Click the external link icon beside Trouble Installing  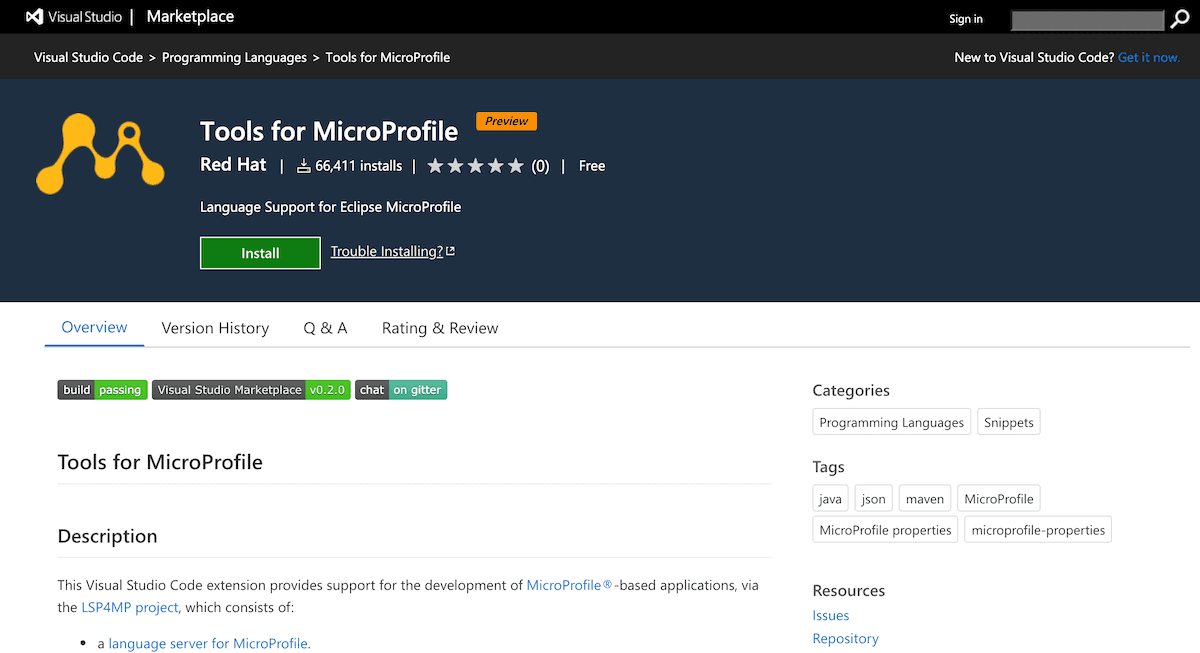pos(450,251)
